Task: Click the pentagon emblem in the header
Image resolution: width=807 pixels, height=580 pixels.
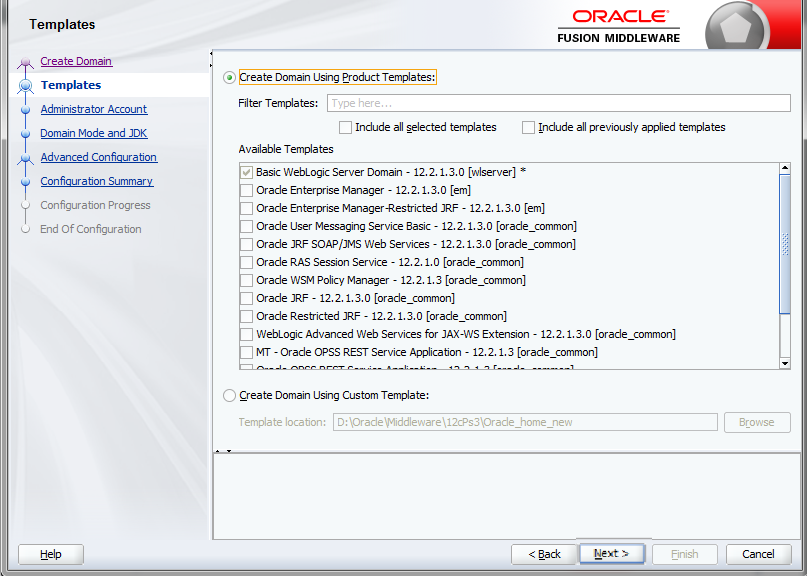Action: (735, 28)
